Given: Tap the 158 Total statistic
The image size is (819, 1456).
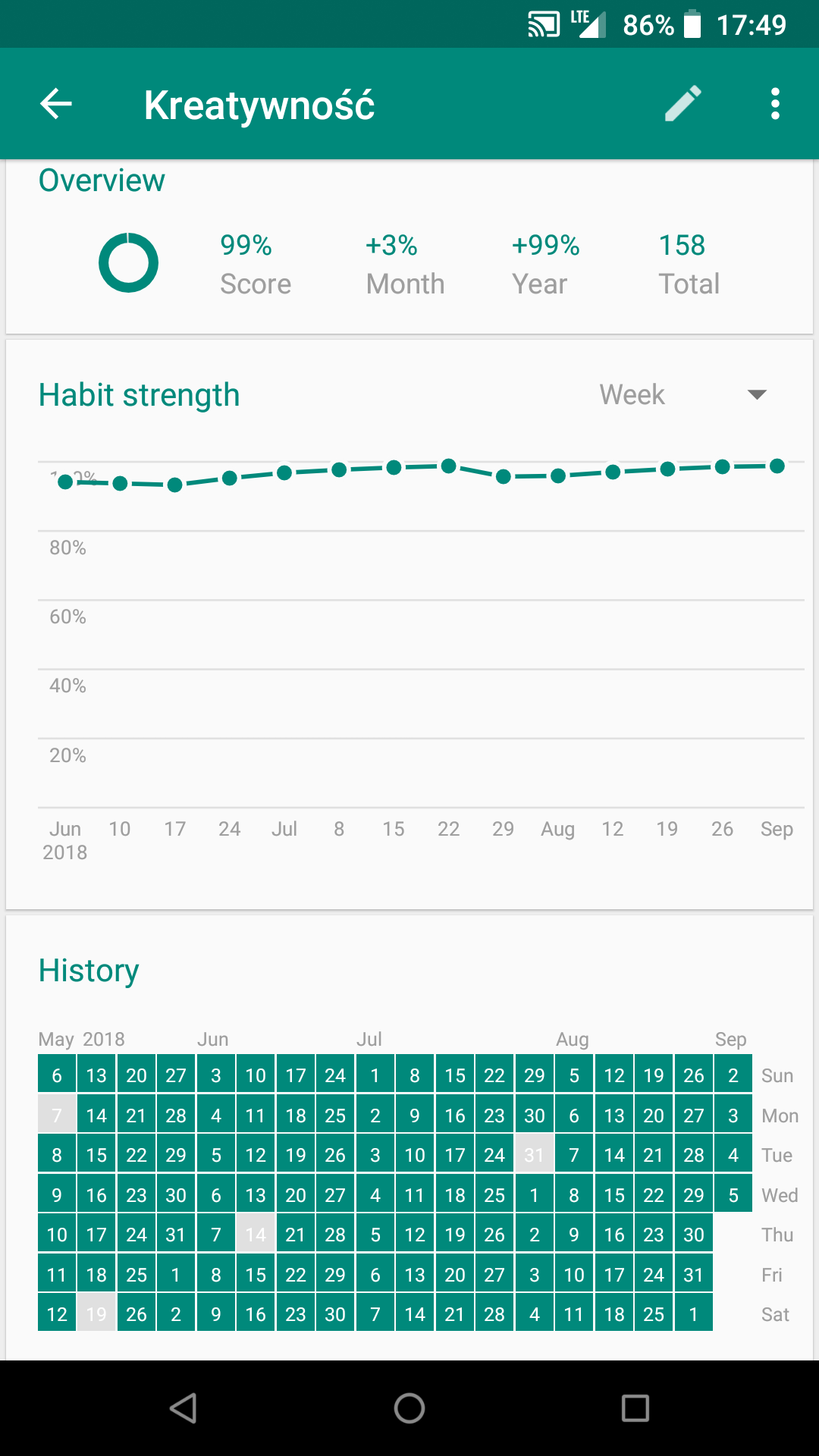Looking at the screenshot, I should (688, 264).
